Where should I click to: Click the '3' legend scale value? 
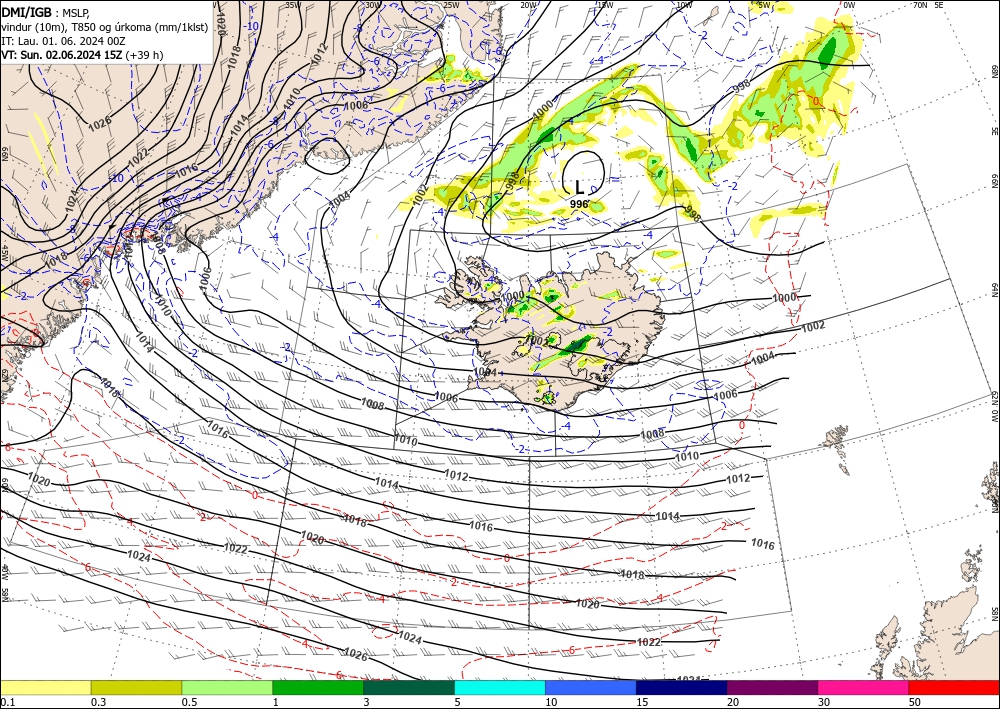click(367, 702)
